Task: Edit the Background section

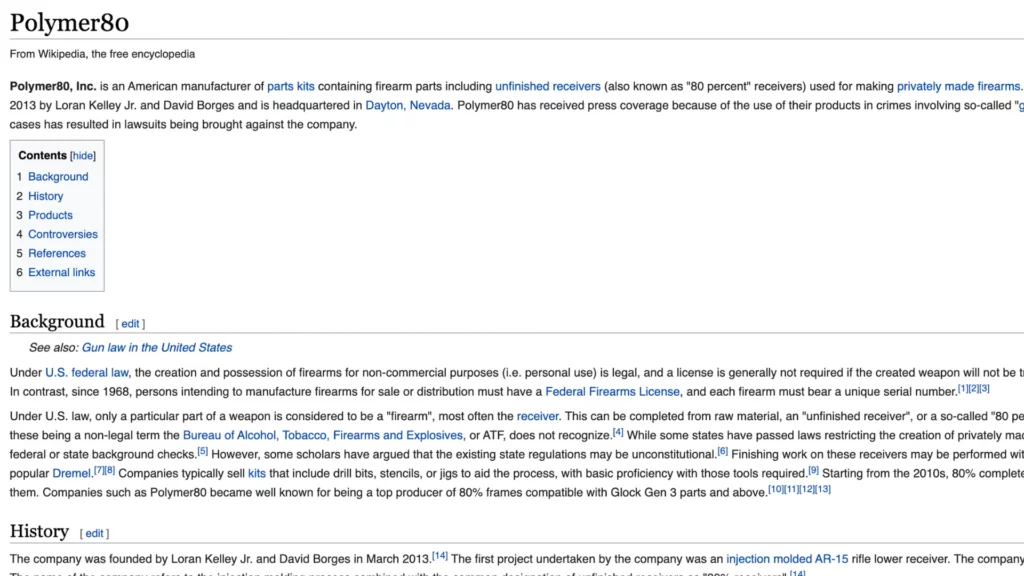Action: coord(130,324)
